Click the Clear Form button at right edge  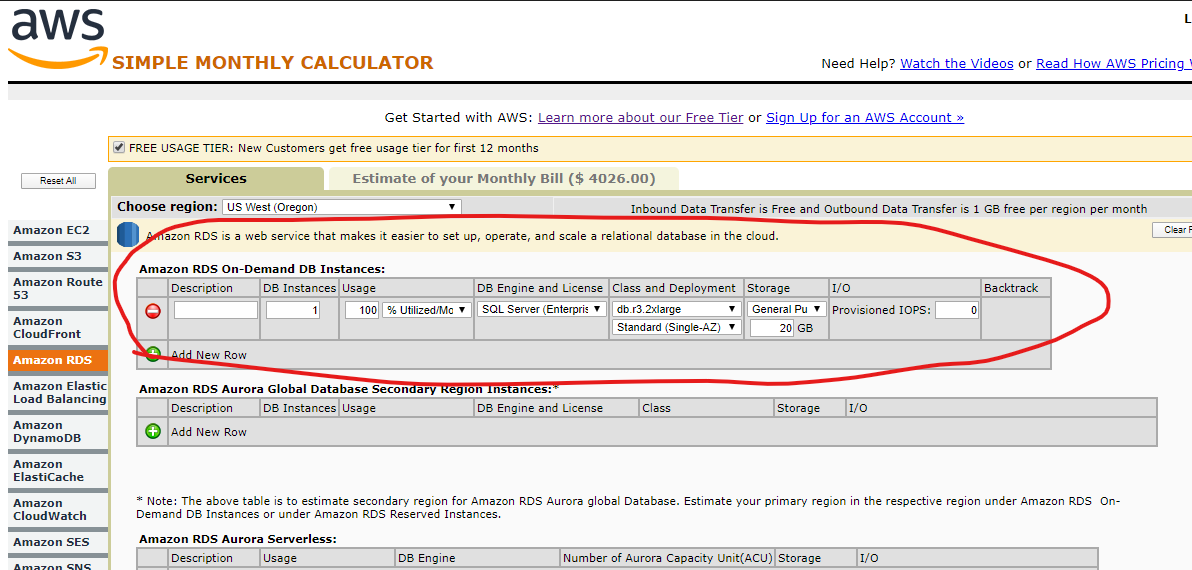(x=1172, y=230)
